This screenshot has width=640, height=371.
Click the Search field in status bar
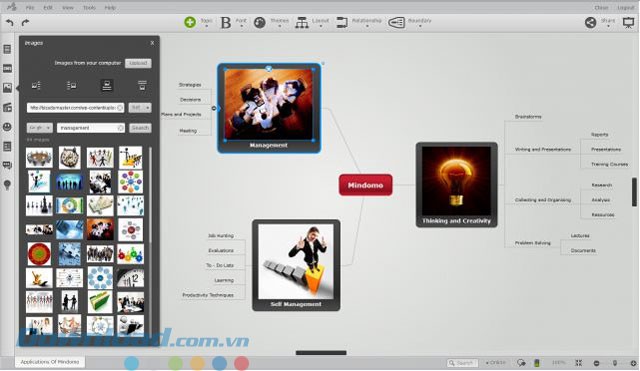point(462,362)
